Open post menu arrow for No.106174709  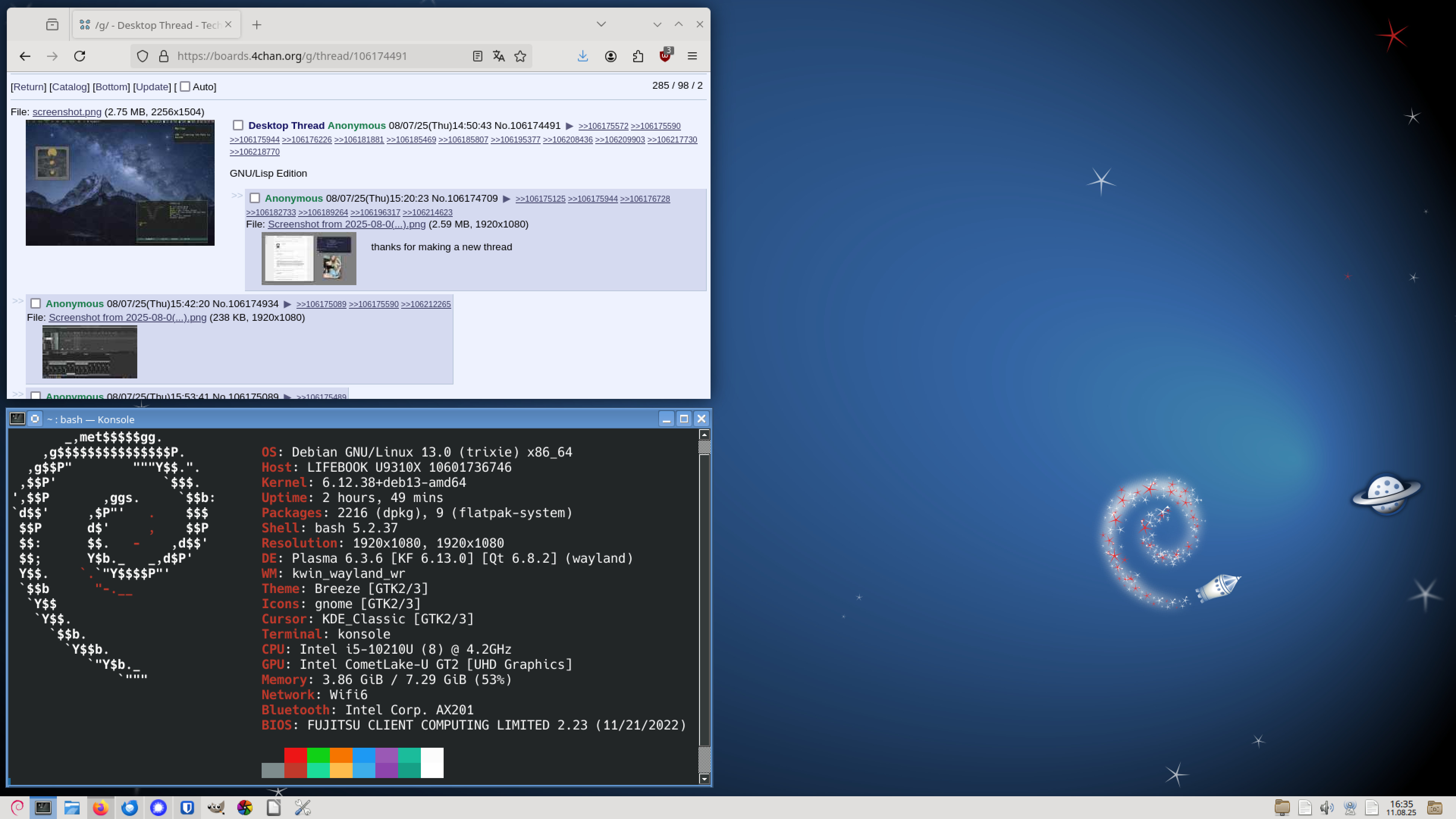tap(507, 198)
